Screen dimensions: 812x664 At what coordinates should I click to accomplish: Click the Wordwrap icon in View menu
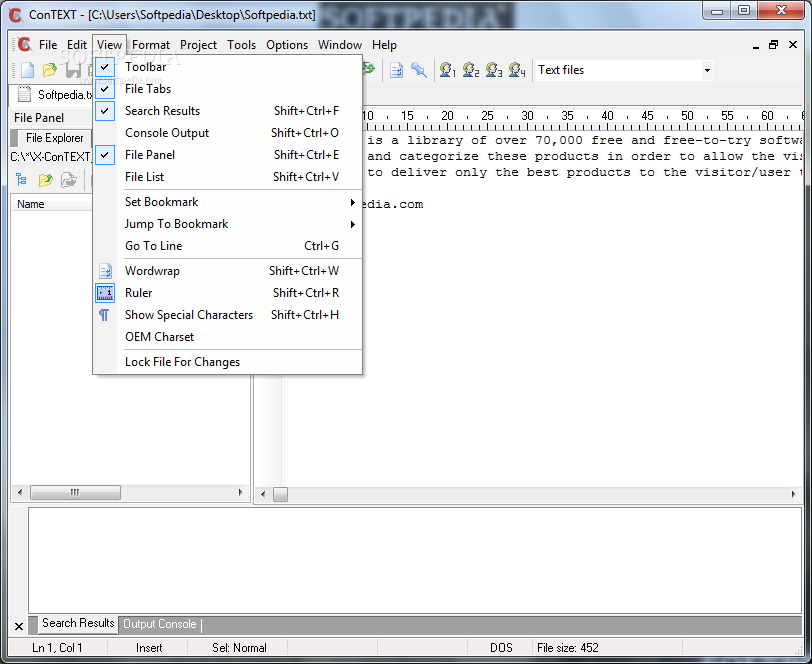[105, 271]
